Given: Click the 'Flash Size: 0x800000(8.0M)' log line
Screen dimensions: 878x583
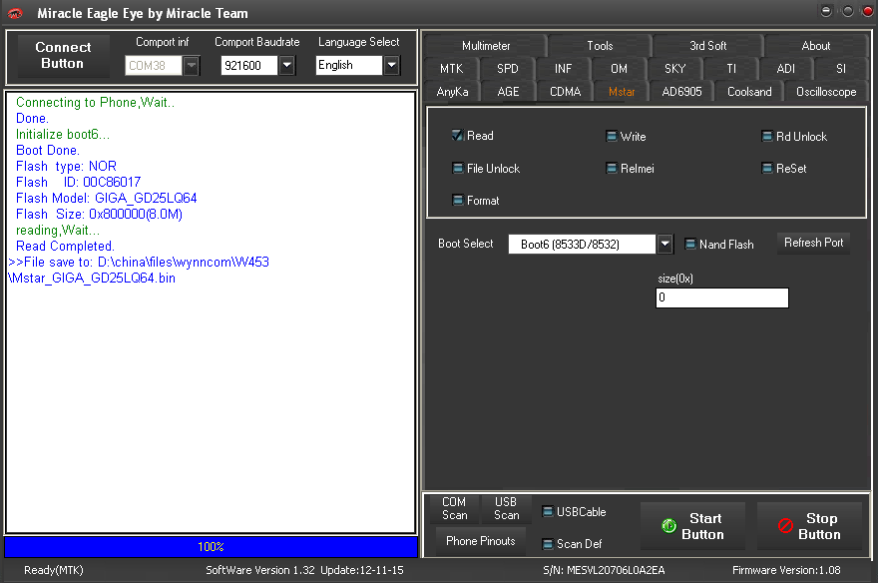Looking at the screenshot, I should (99, 214).
